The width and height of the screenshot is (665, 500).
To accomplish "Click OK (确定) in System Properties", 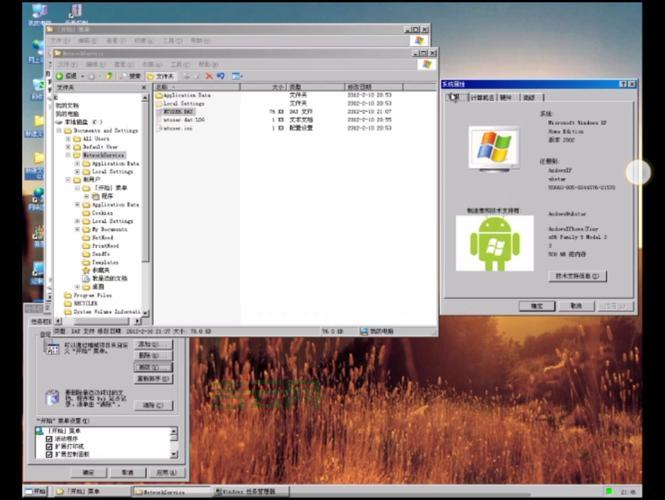I will point(537,306).
